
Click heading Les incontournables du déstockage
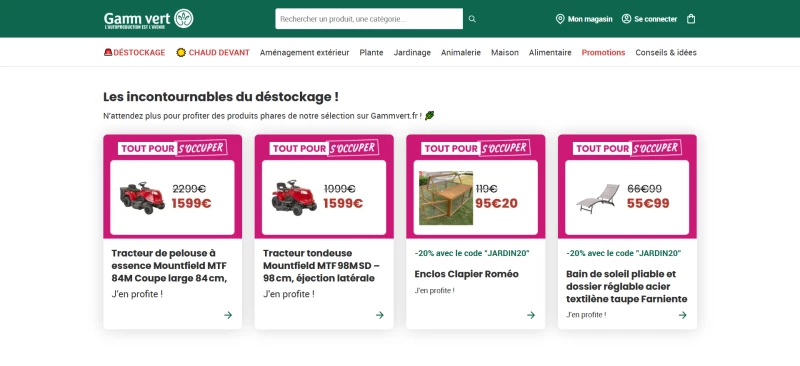[x=220, y=96]
